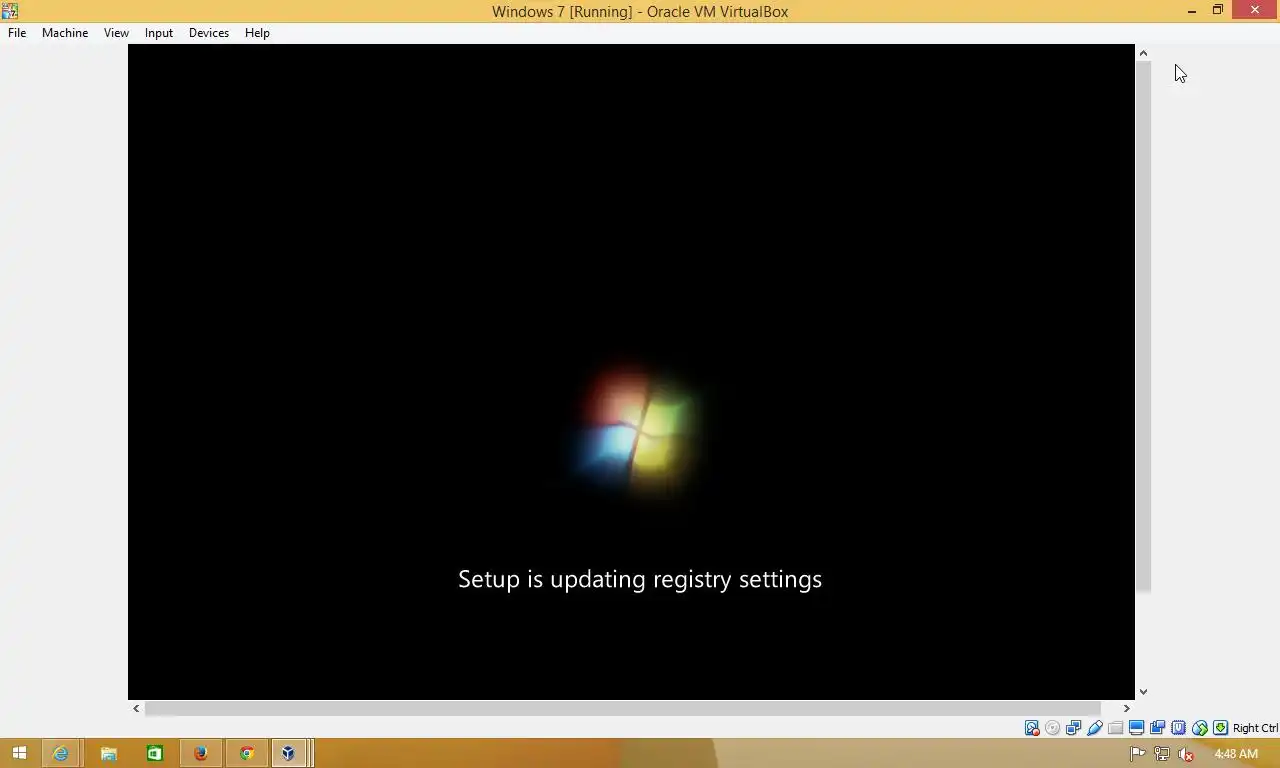Click the vertical scrollbar thumb
Screen dimensions: 1280x768
[x=1143, y=327]
